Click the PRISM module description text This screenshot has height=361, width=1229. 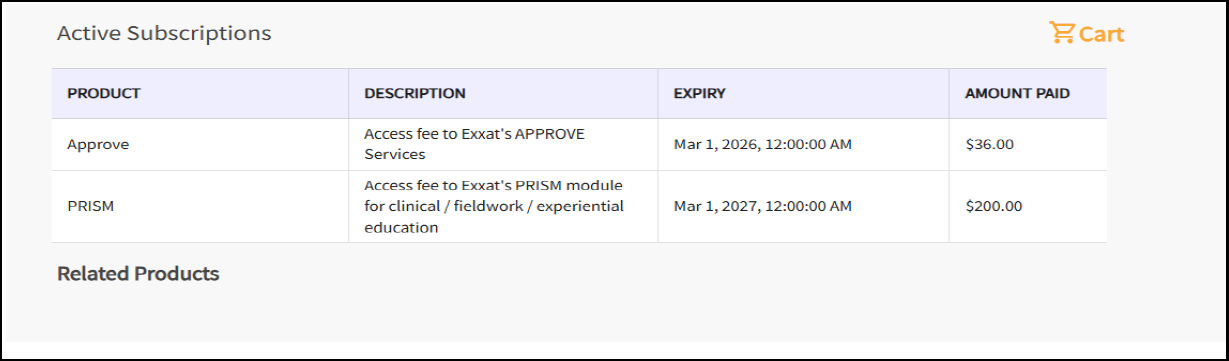(x=494, y=206)
